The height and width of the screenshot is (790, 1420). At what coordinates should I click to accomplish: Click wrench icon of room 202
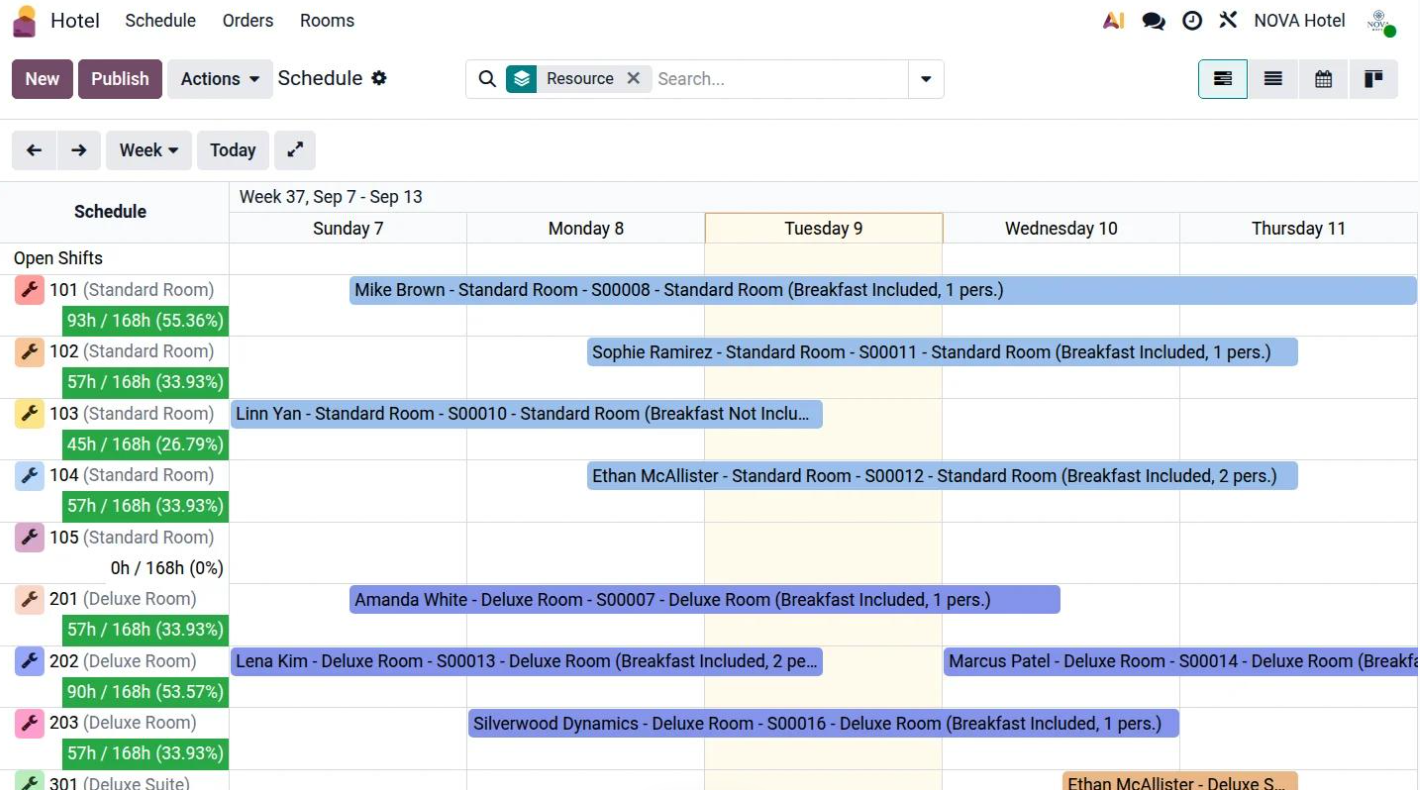pyautogui.click(x=30, y=661)
